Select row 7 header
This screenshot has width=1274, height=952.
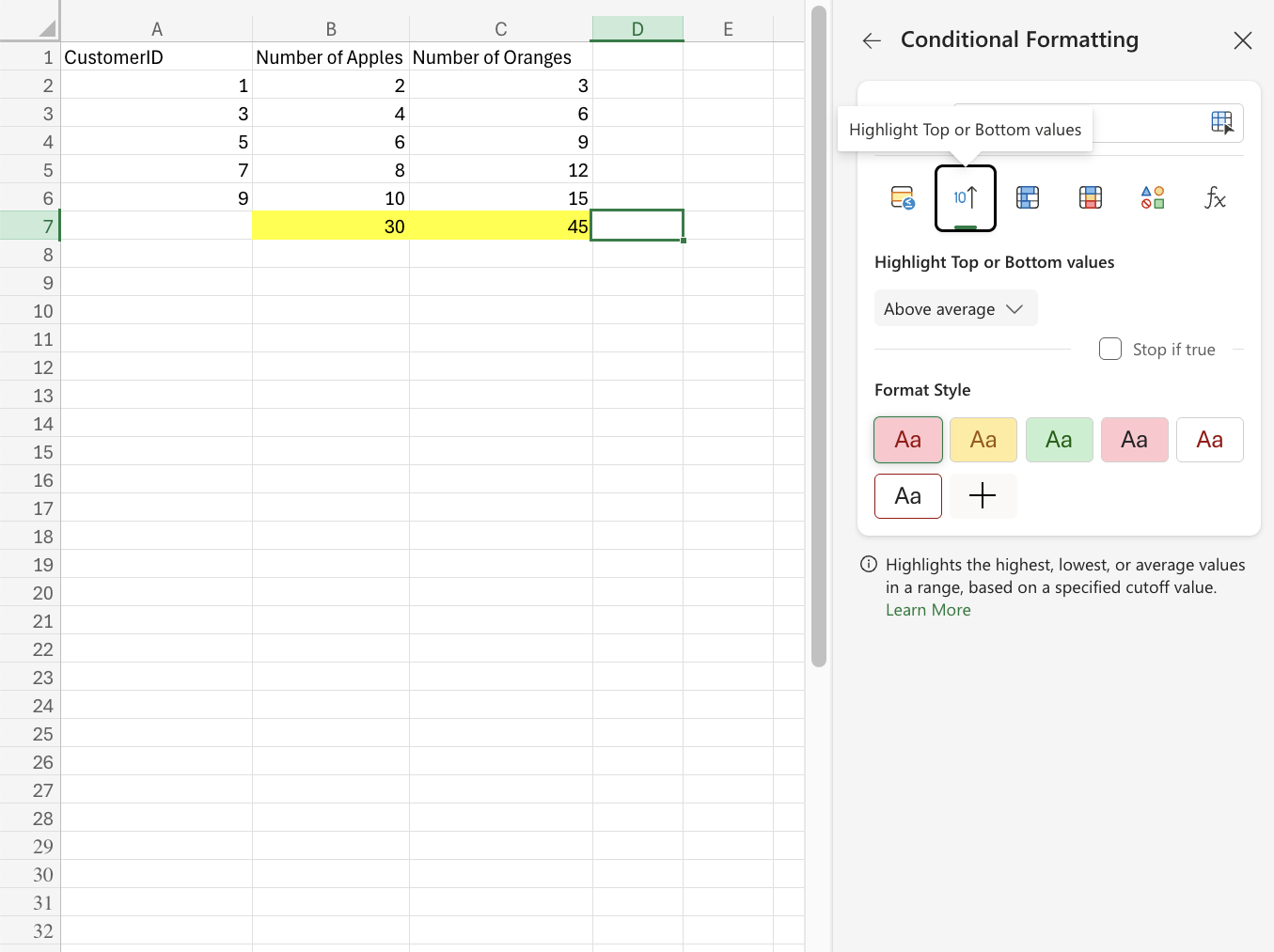pyautogui.click(x=30, y=226)
